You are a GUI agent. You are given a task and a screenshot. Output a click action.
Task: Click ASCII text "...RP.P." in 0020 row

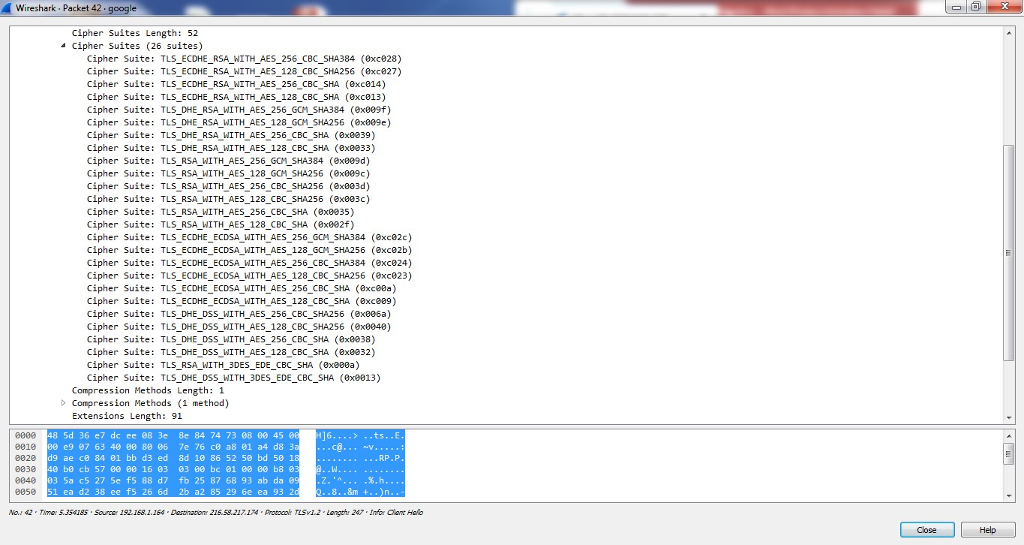tap(384, 458)
